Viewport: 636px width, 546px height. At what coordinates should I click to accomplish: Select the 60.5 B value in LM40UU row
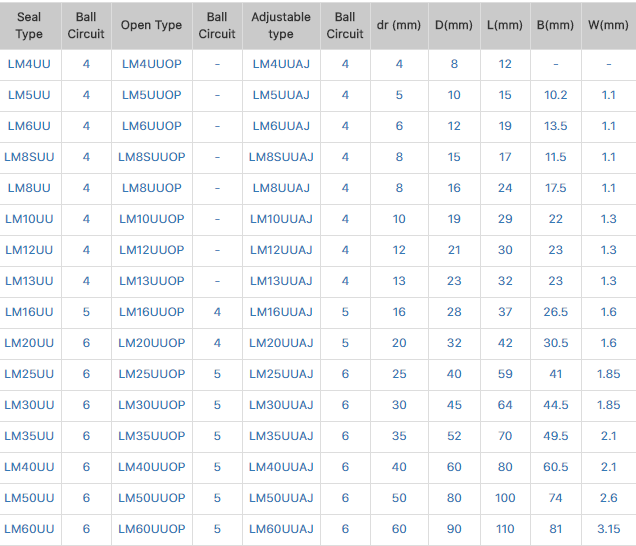(x=555, y=467)
